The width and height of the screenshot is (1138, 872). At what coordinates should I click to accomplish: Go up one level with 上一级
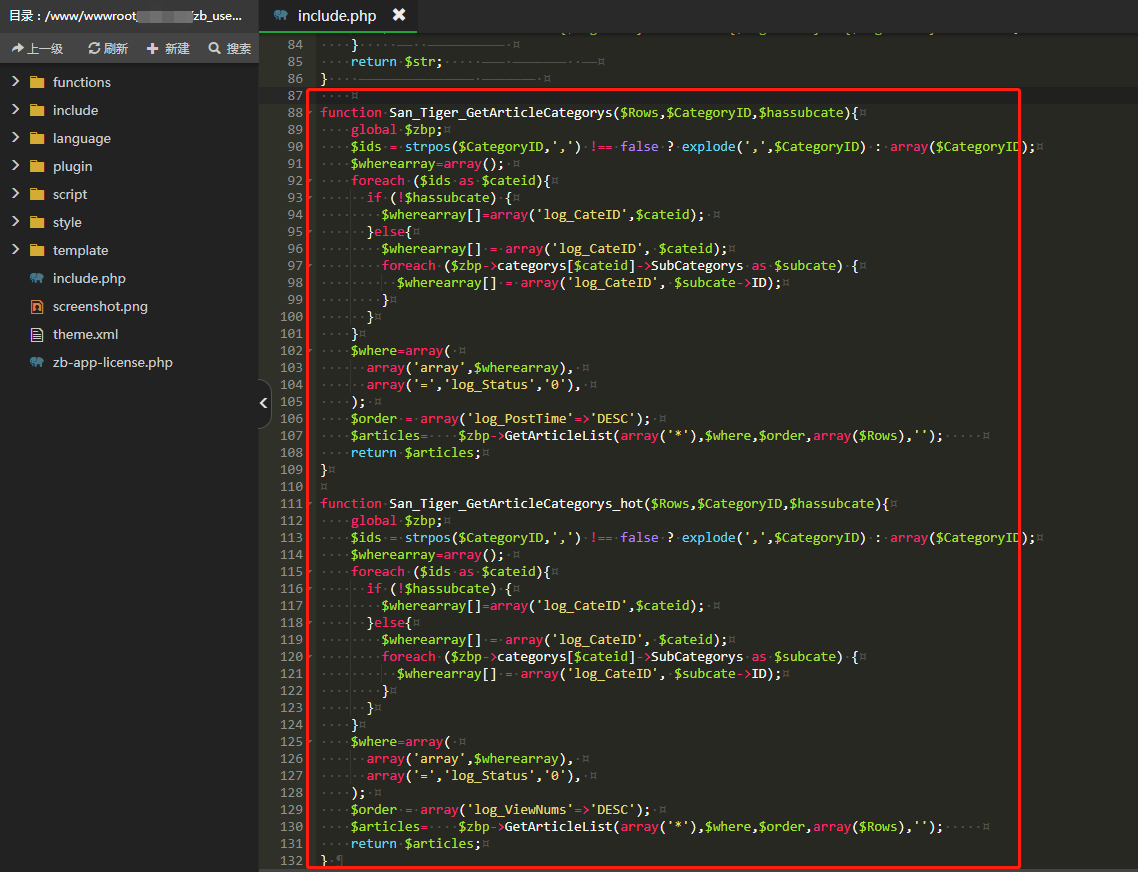(38, 49)
